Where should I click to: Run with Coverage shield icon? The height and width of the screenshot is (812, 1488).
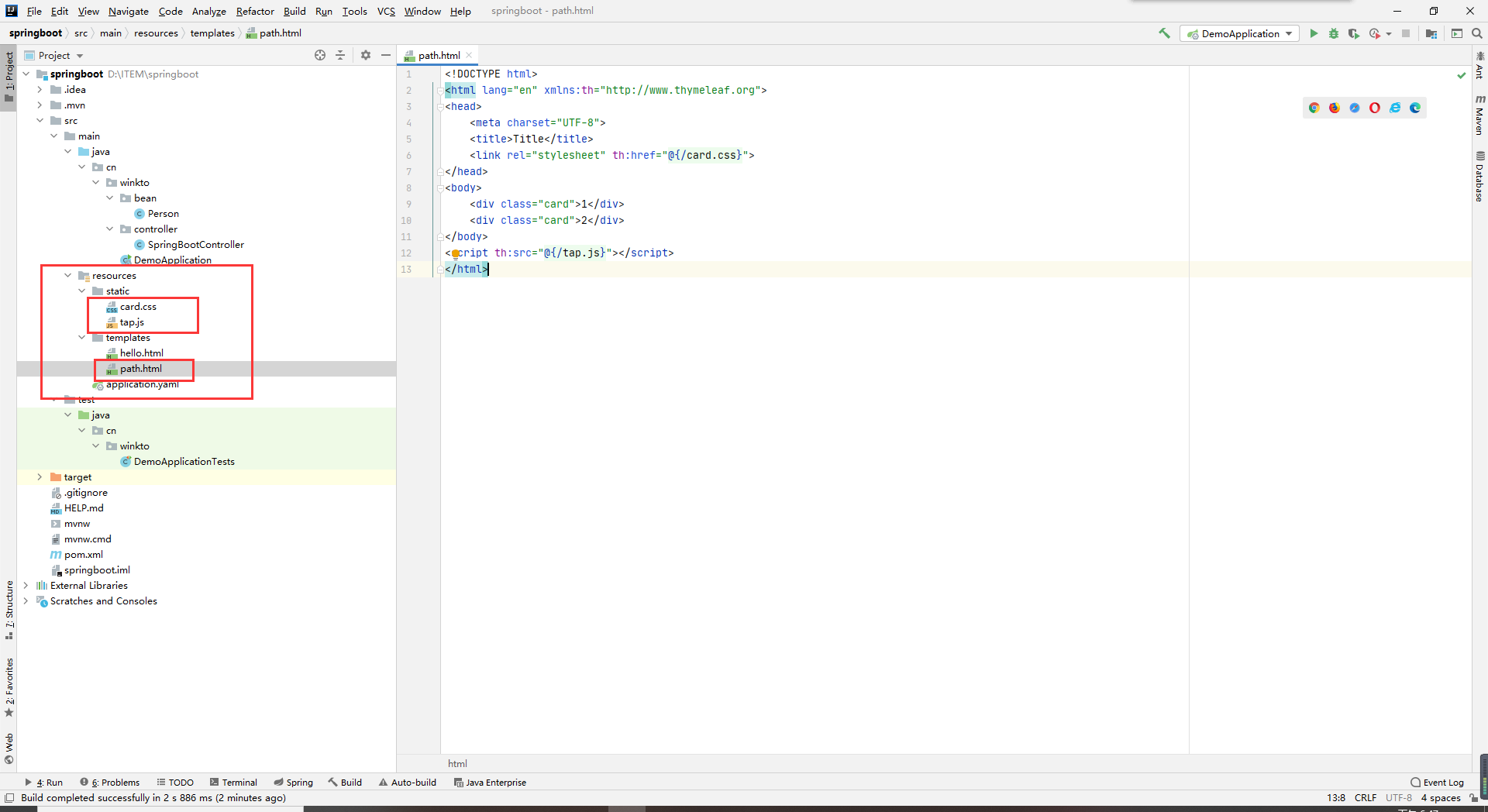pos(1353,33)
